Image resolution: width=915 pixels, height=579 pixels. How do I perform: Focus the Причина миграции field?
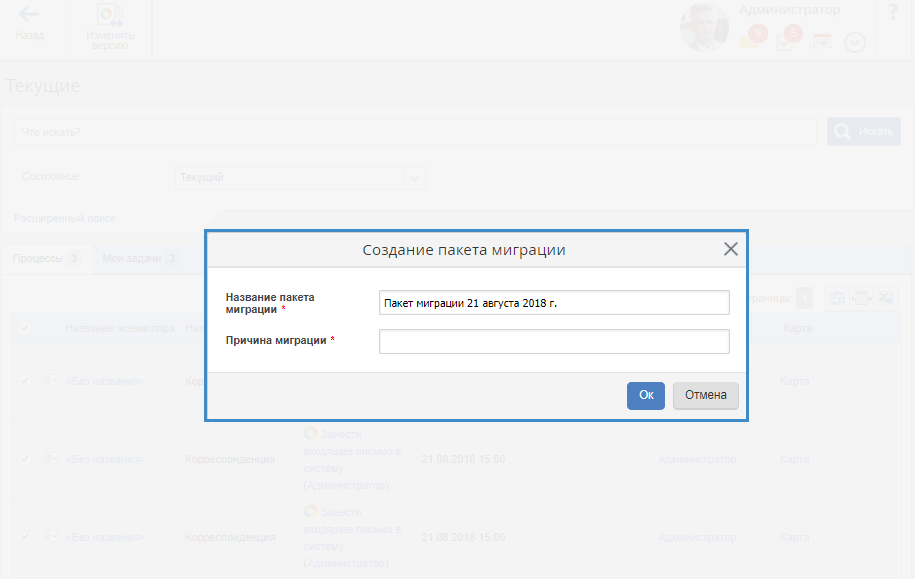pos(554,341)
